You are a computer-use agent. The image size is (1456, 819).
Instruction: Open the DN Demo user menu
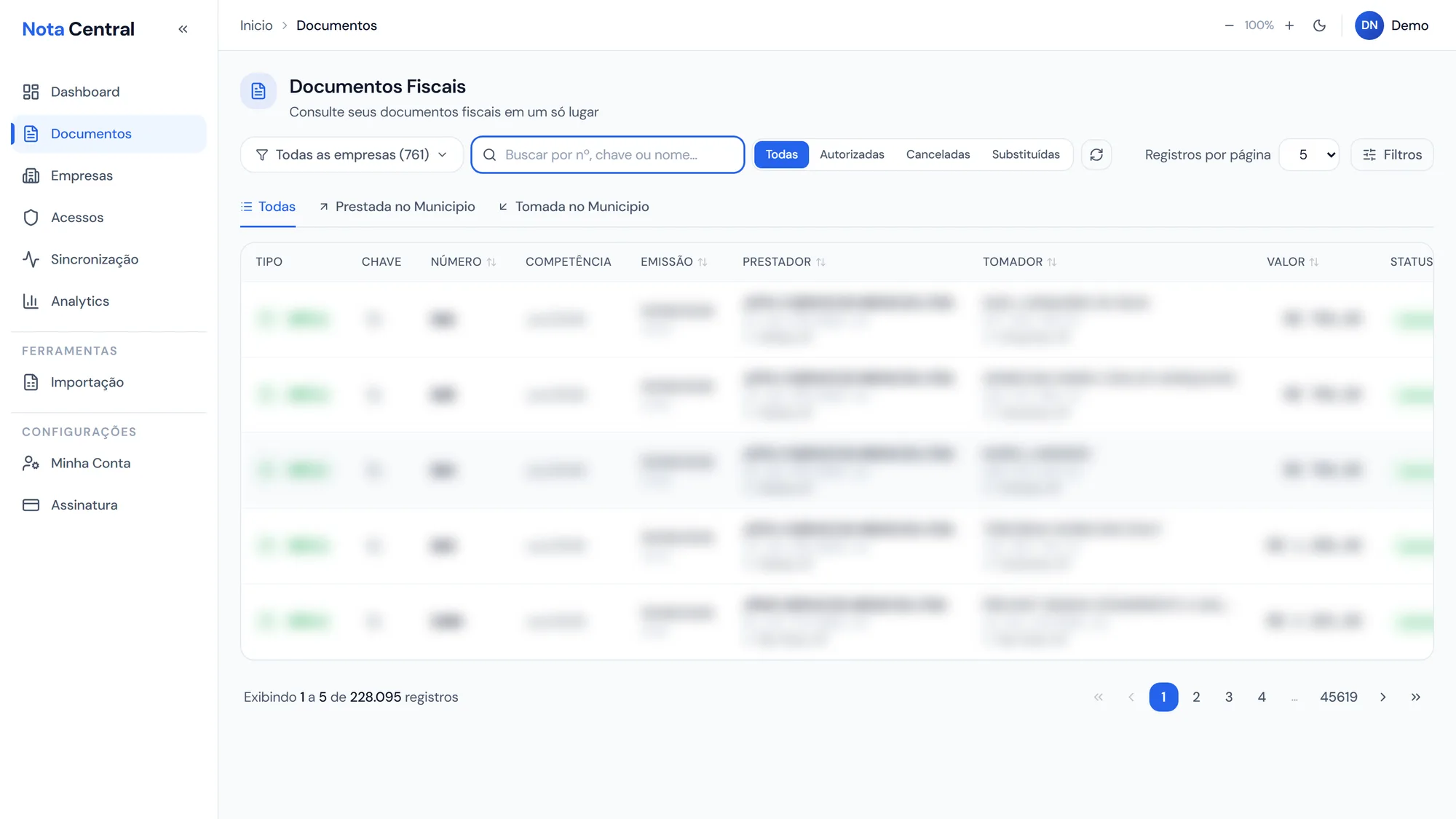click(x=1392, y=25)
